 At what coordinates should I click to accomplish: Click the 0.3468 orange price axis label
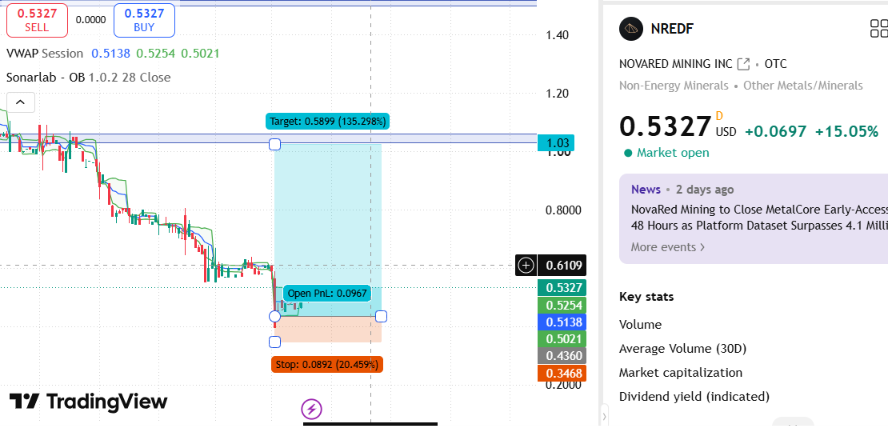(561, 373)
